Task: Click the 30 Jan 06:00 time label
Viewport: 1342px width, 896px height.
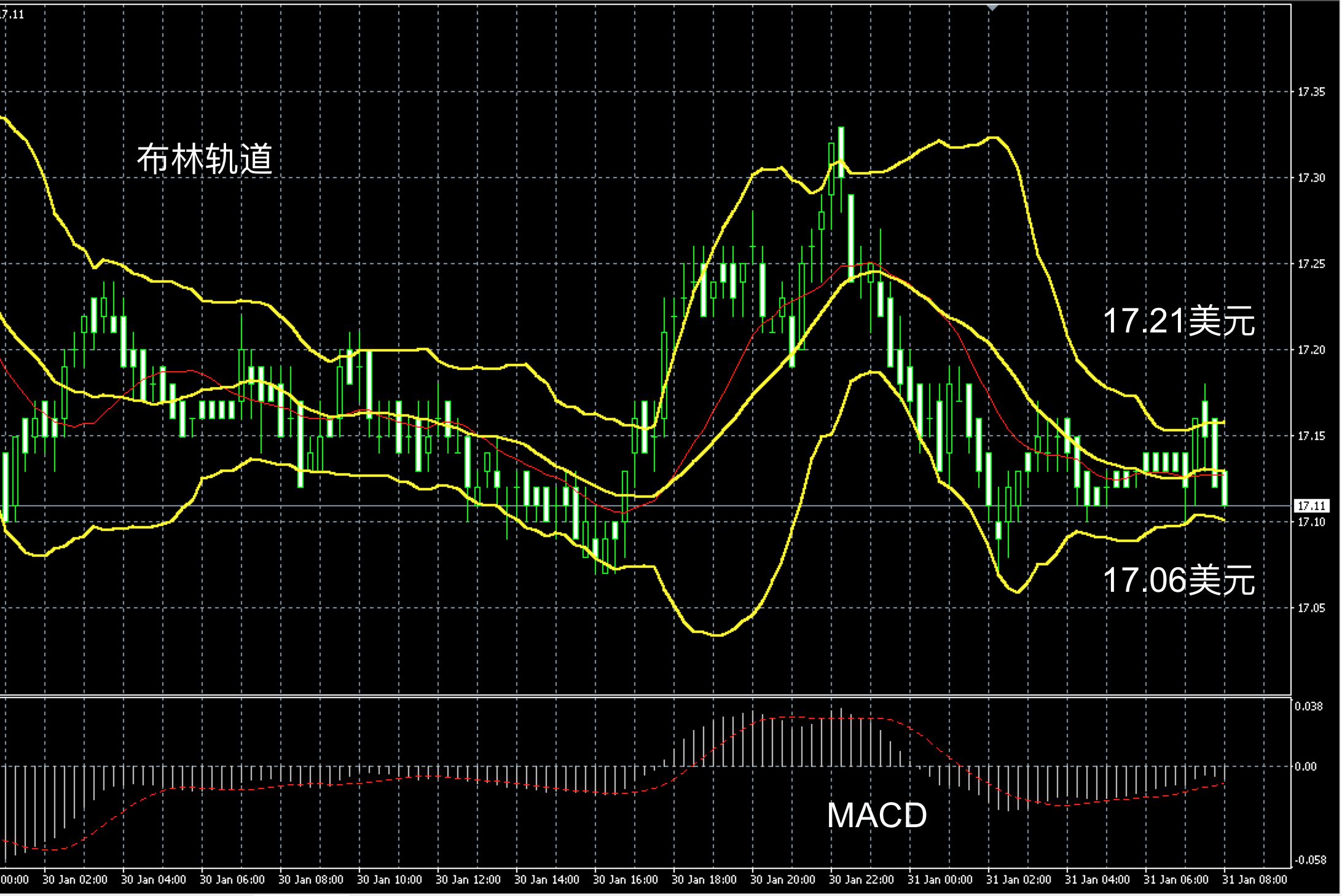Action: click(x=232, y=880)
